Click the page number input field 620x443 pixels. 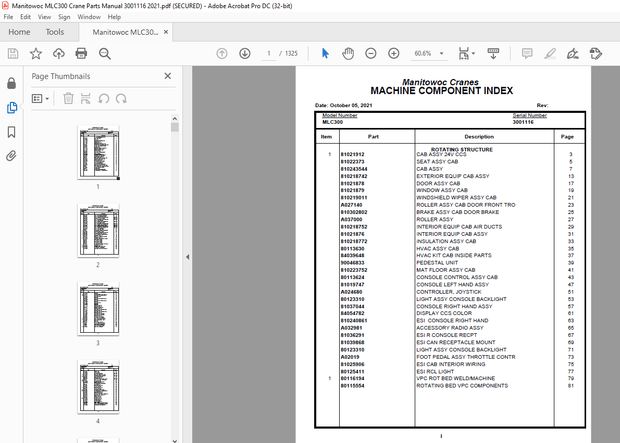coord(267,53)
